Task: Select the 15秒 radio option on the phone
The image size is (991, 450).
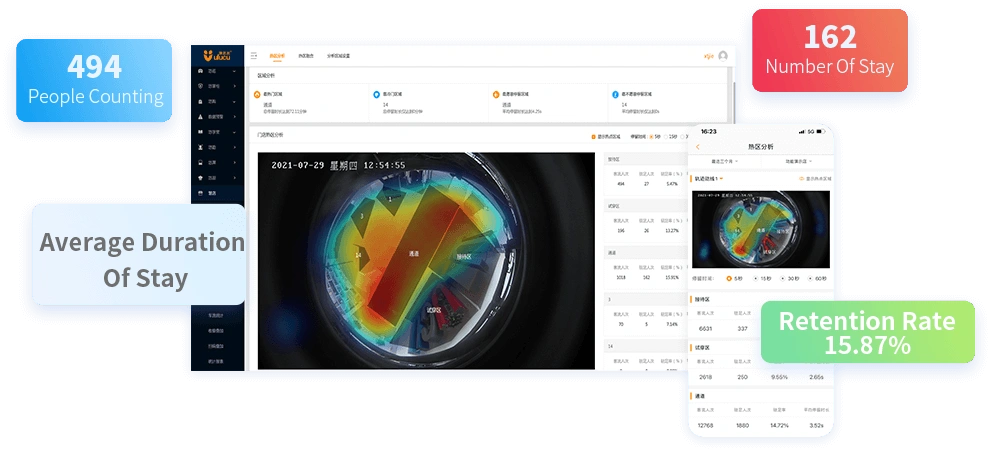Action: point(756,278)
